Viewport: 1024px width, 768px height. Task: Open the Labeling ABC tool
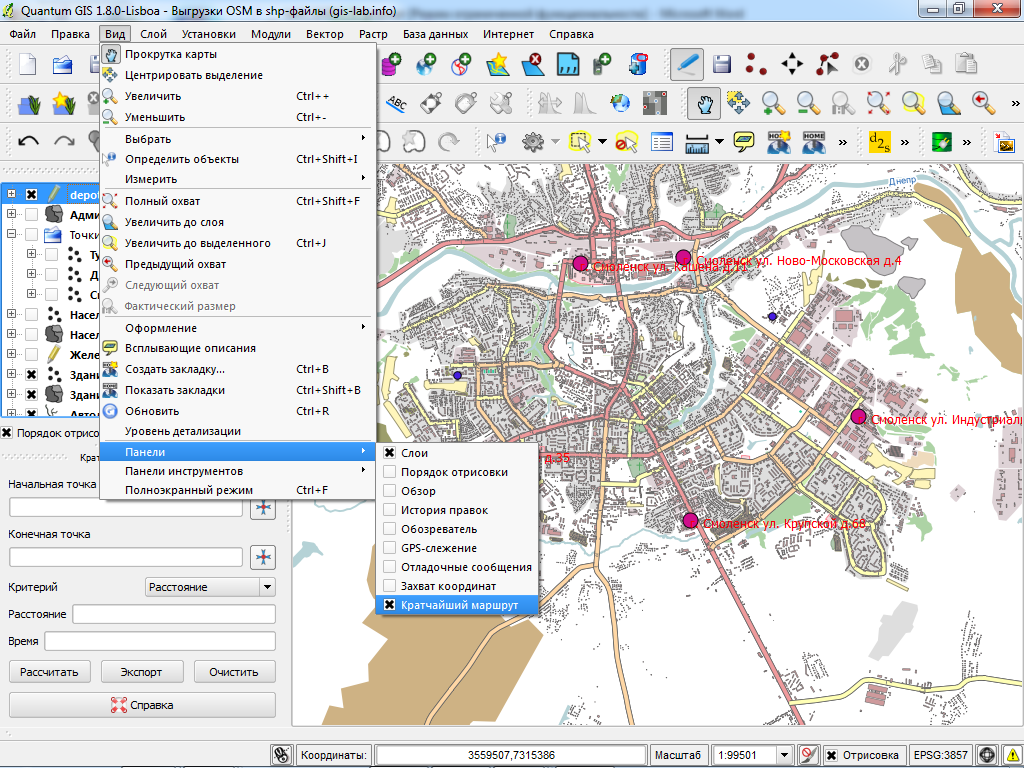(396, 103)
